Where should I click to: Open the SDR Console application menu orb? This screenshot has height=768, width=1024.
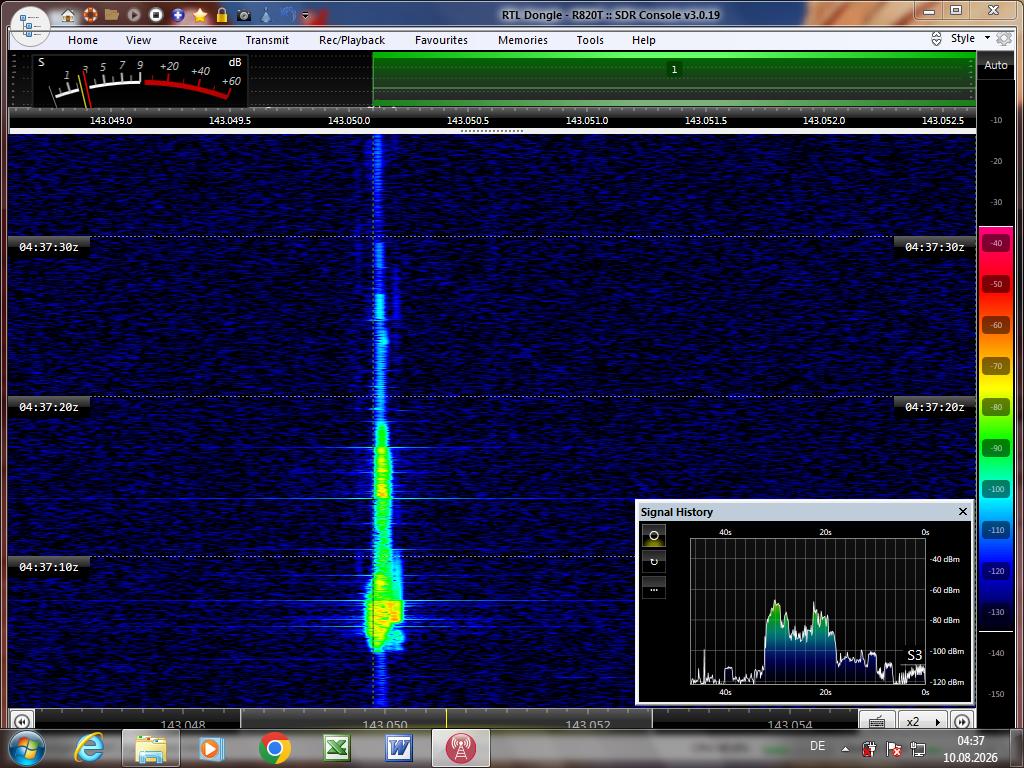pyautogui.click(x=29, y=27)
